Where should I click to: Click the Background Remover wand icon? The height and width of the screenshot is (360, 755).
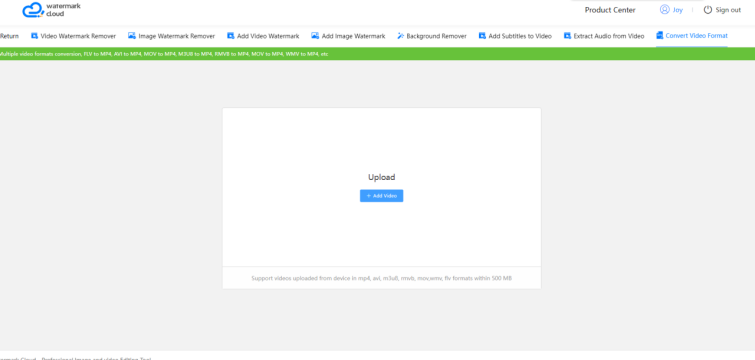(401, 36)
